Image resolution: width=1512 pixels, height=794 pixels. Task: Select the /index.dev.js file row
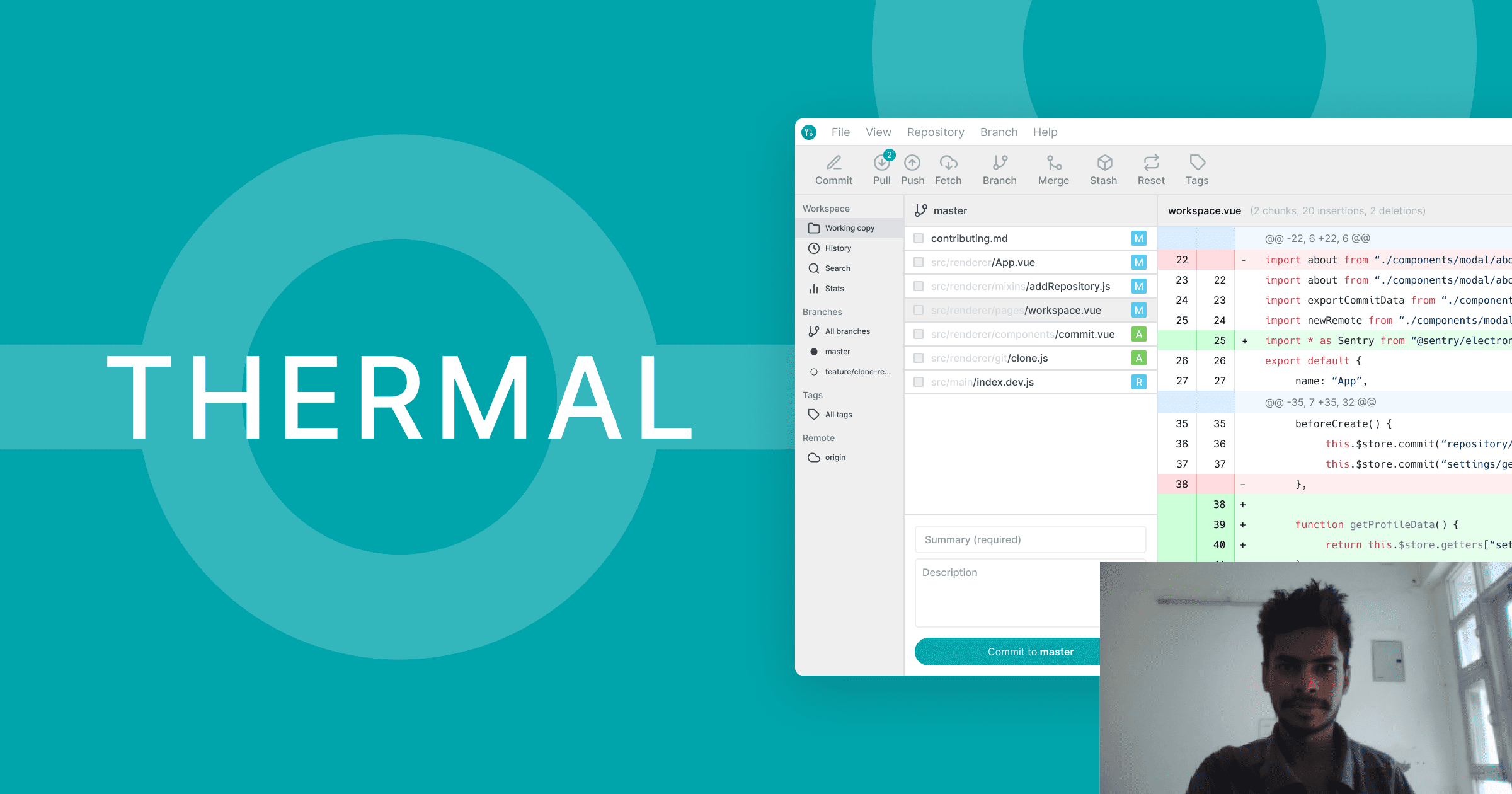tap(1031, 382)
